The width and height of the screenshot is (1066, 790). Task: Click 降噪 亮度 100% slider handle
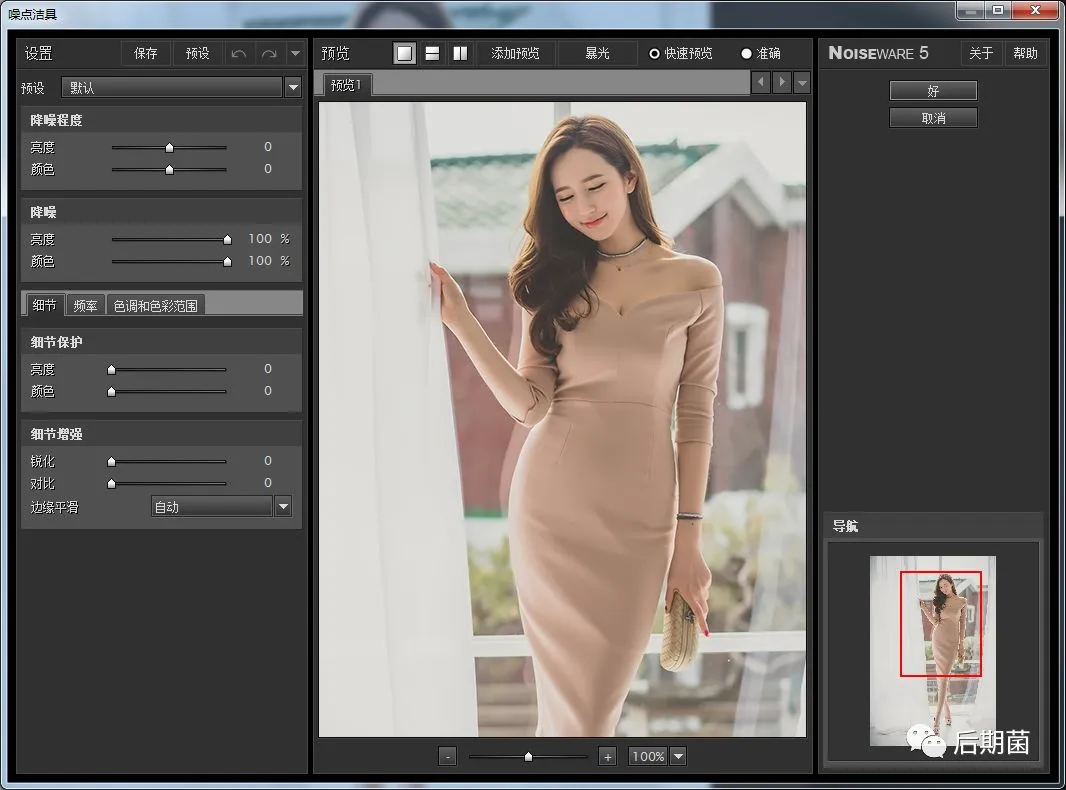[227, 239]
